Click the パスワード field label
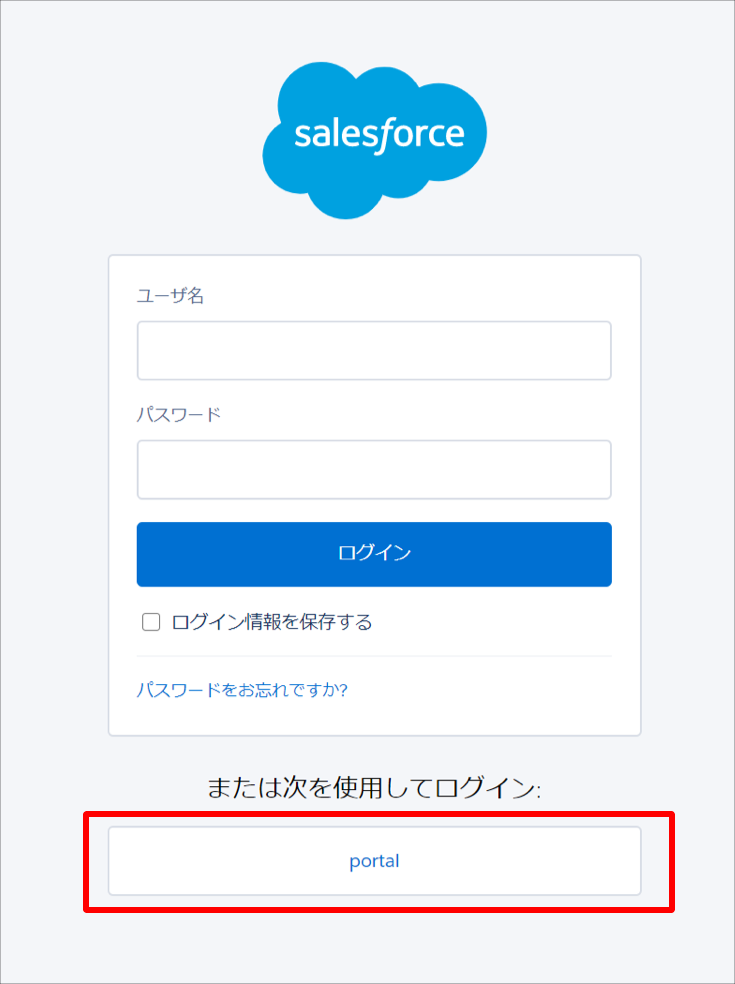Viewport: 735px width, 984px height. click(x=179, y=414)
